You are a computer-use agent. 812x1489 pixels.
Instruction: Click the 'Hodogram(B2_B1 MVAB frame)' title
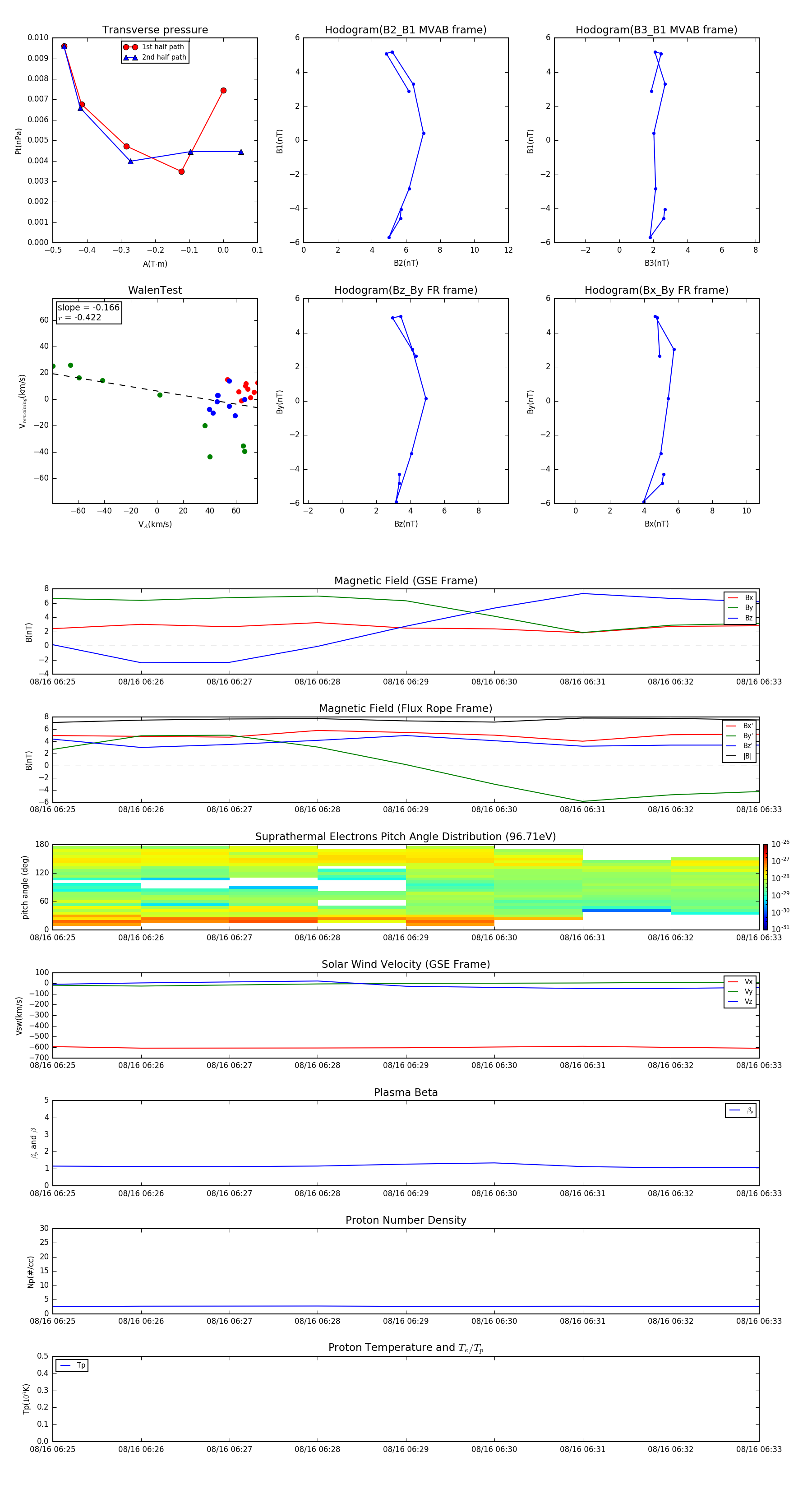406,30
